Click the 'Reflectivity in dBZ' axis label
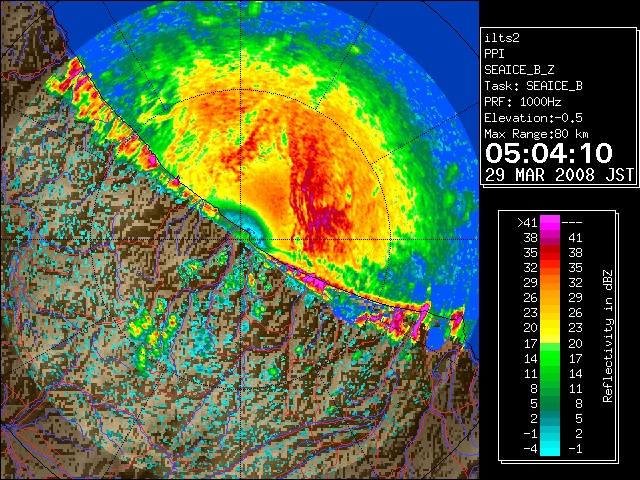Viewport: 640px width, 480px height. pyautogui.click(x=608, y=336)
